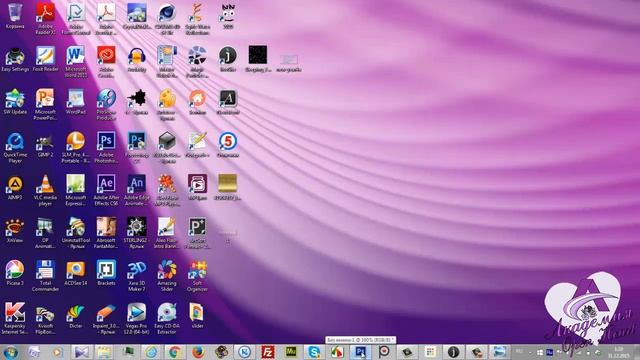Open the DP Animation Maker shortcut
Screen dimensions: 640x360
tap(45, 233)
